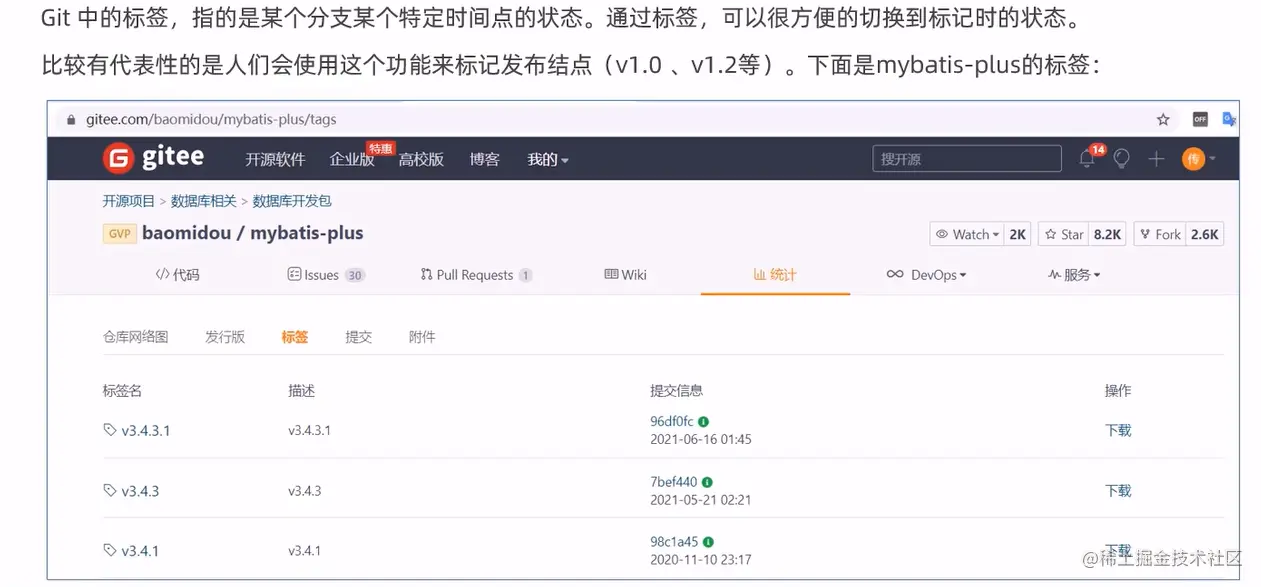Switch to the Issues tab

click(x=326, y=275)
